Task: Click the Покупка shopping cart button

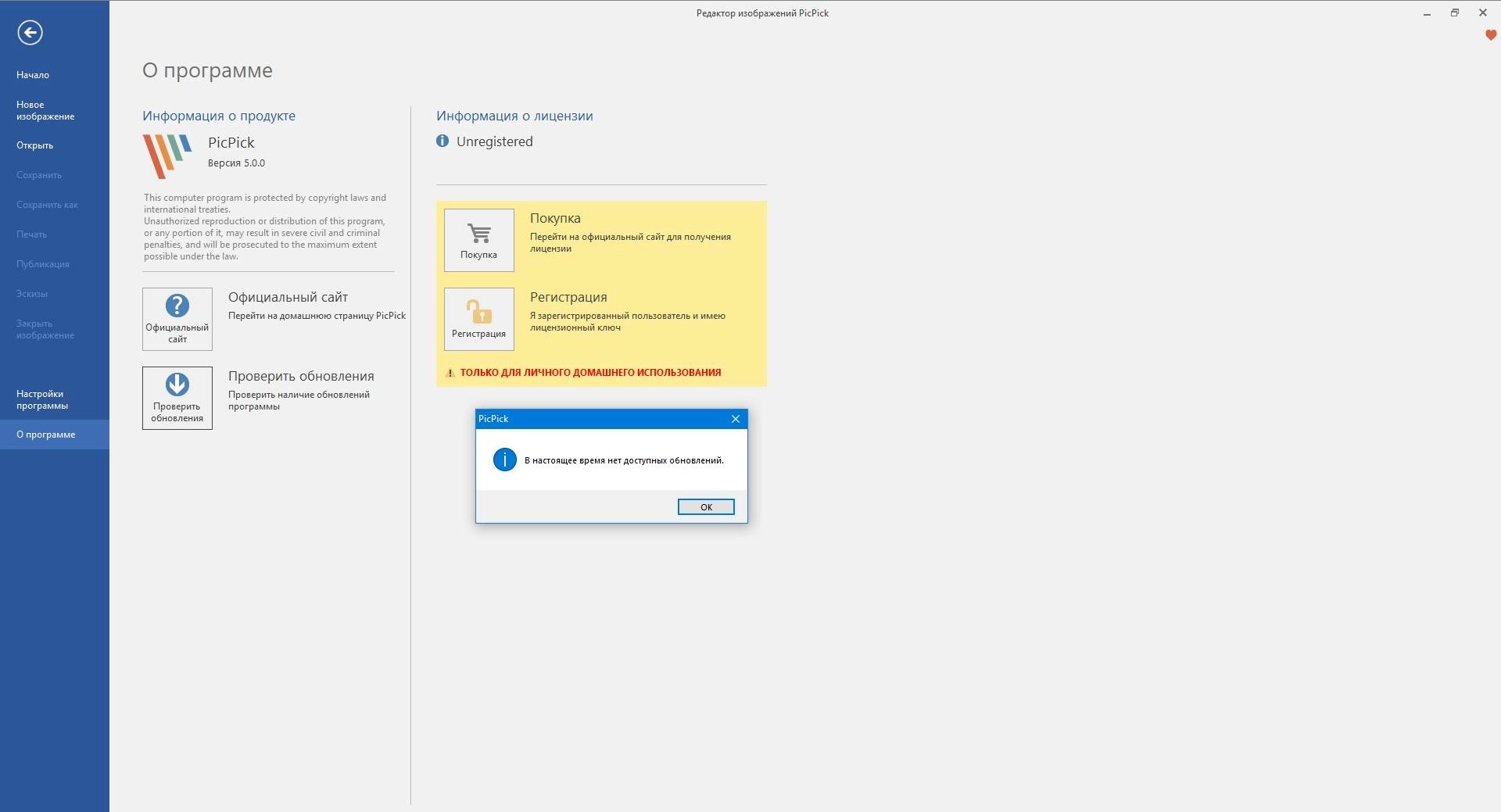Action: click(x=479, y=240)
